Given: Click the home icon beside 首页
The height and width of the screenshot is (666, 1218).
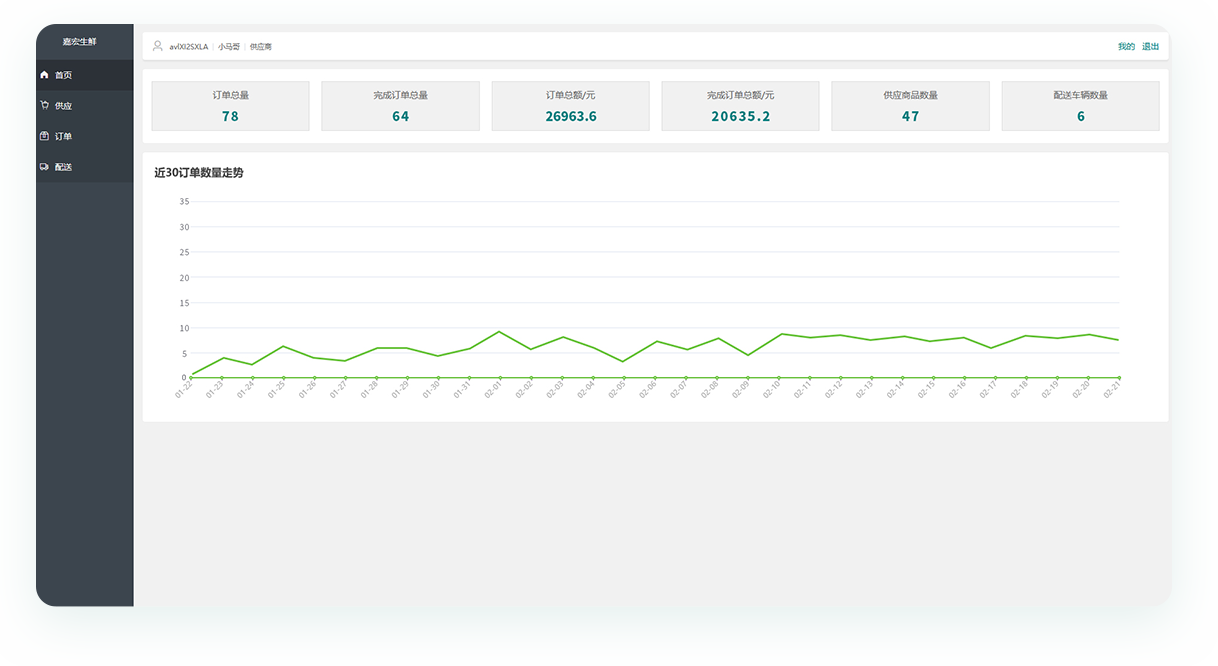Looking at the screenshot, I should [x=44, y=75].
